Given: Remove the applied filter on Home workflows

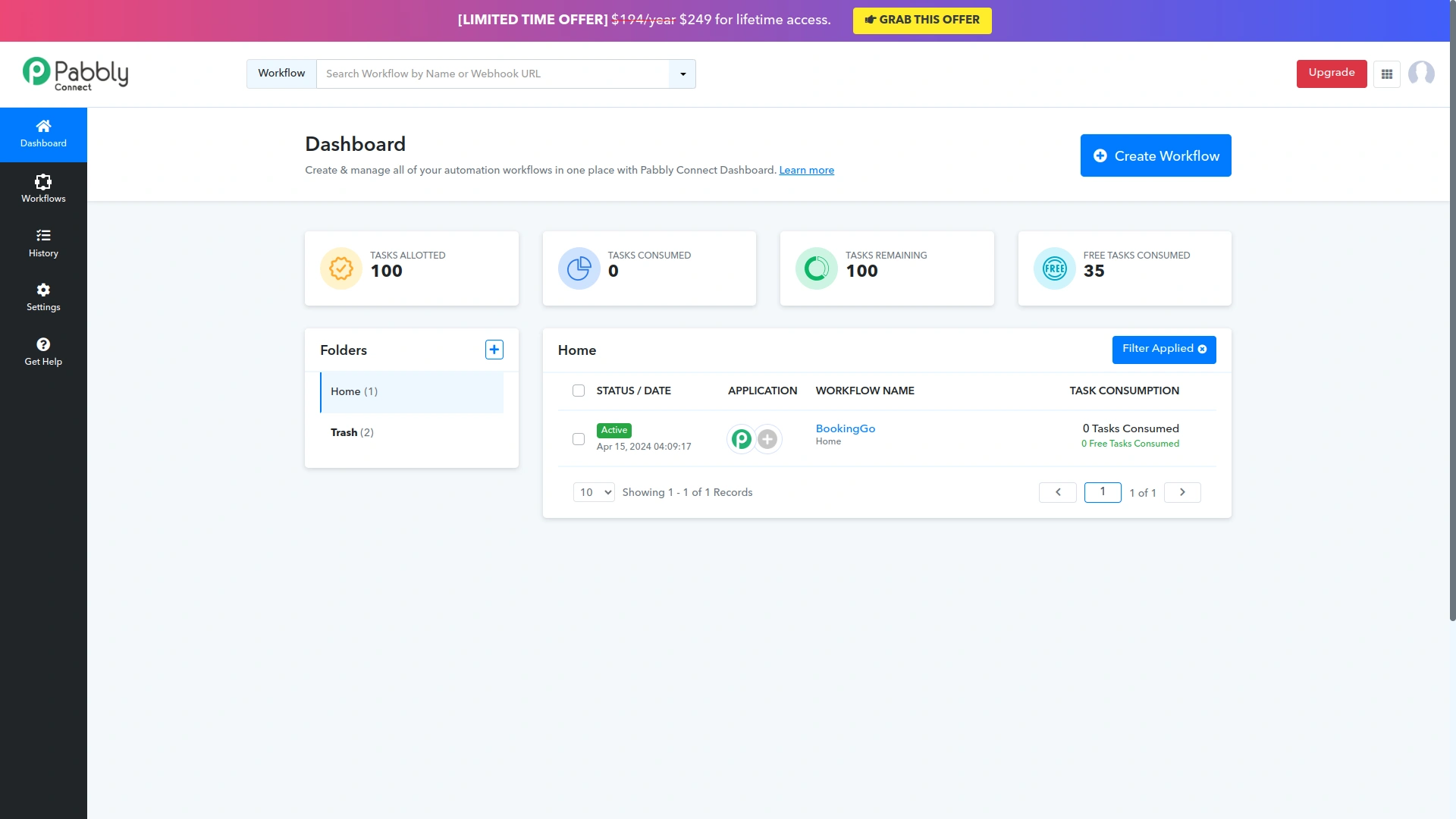Looking at the screenshot, I should click(x=1202, y=349).
